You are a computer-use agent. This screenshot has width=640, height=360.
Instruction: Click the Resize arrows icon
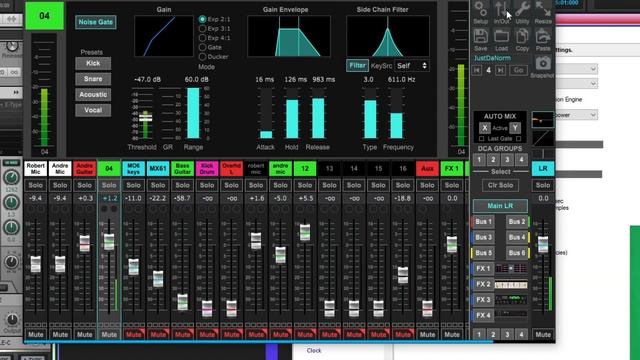(543, 10)
